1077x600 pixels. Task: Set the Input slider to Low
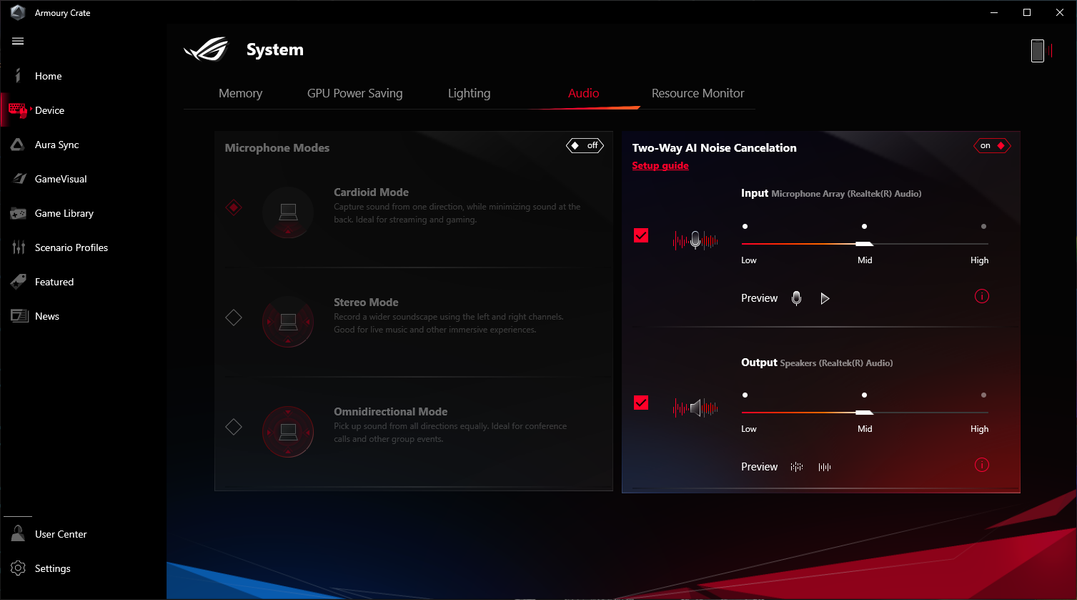tap(745, 227)
